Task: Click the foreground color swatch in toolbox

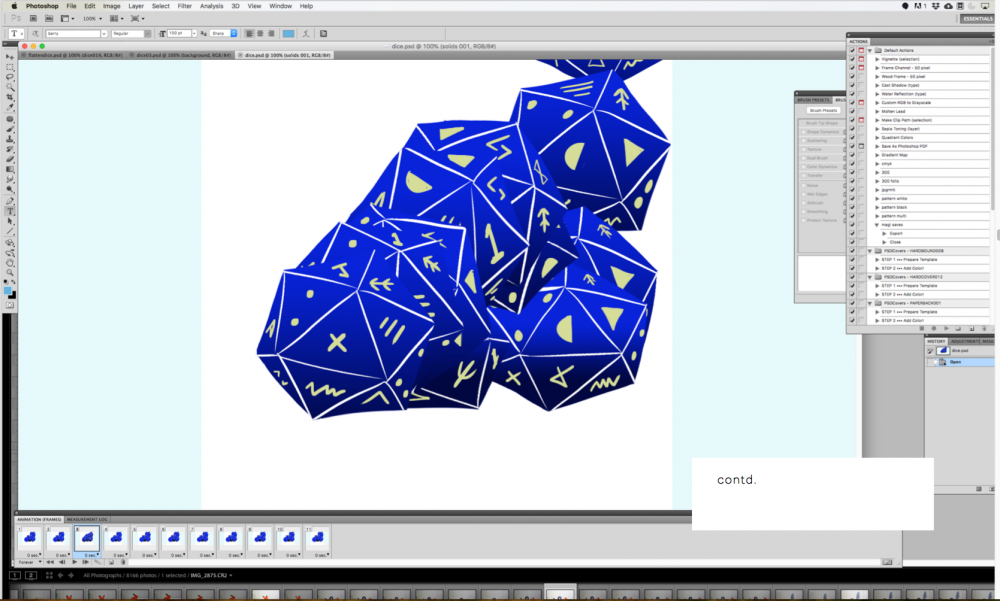Action: coord(8,290)
